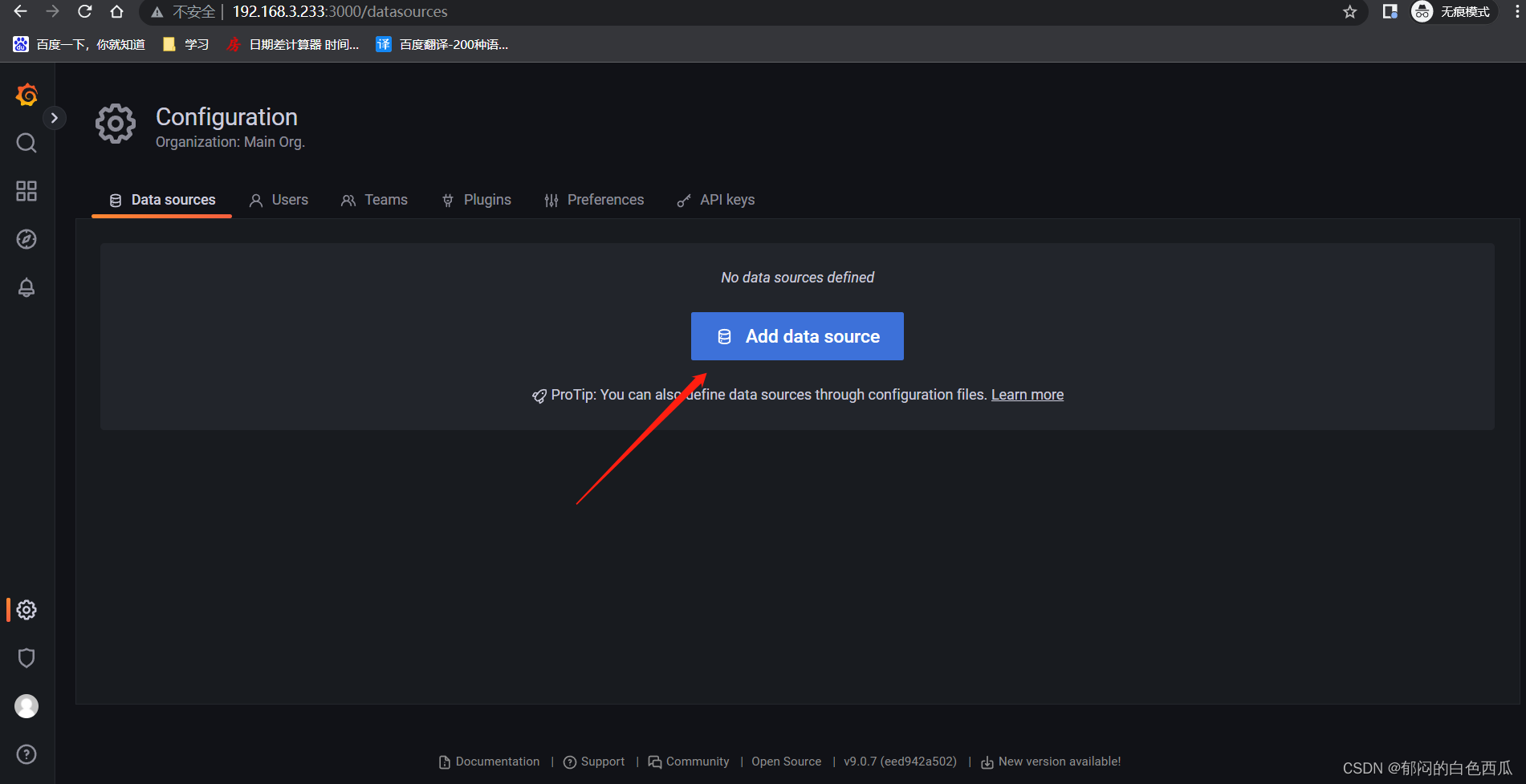
Task: Open the Configuration gear in sidebar
Action: click(x=26, y=610)
